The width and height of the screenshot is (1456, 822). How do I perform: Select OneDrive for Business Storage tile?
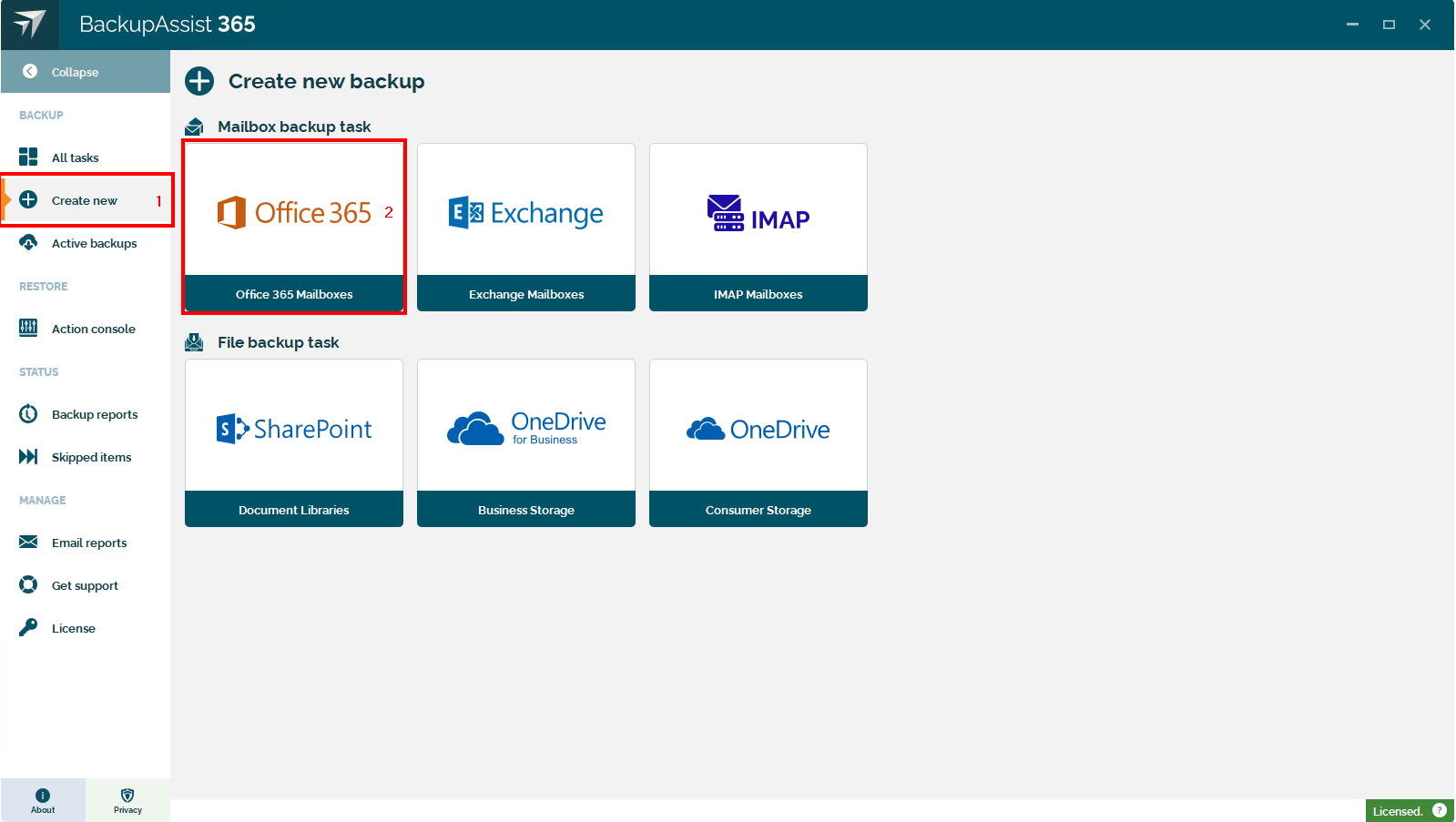(x=526, y=442)
